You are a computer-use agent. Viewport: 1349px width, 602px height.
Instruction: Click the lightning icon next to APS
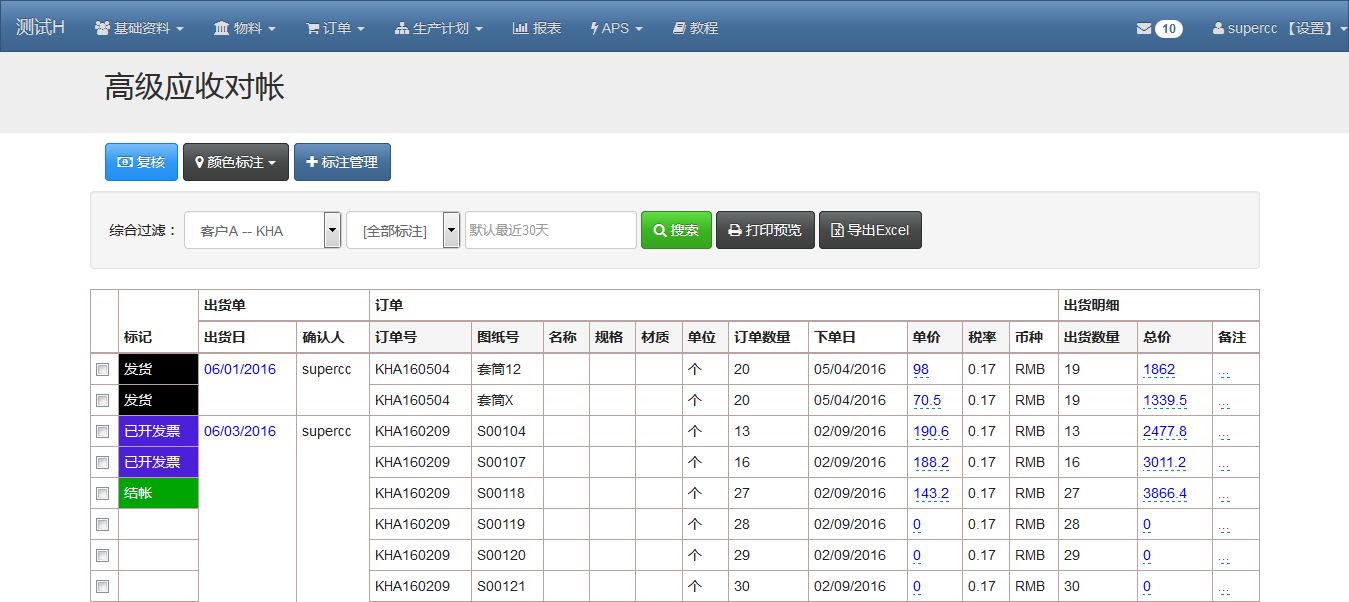pyautogui.click(x=595, y=28)
